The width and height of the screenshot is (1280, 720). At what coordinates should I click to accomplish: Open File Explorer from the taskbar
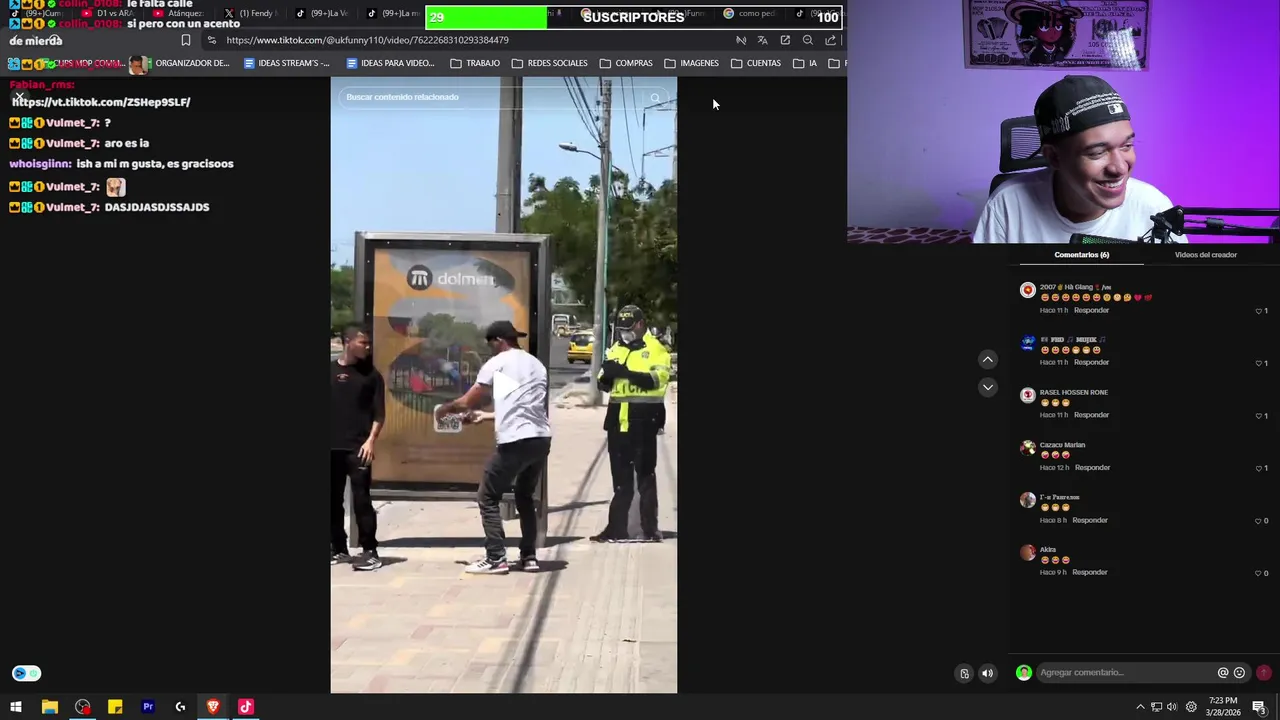[49, 707]
